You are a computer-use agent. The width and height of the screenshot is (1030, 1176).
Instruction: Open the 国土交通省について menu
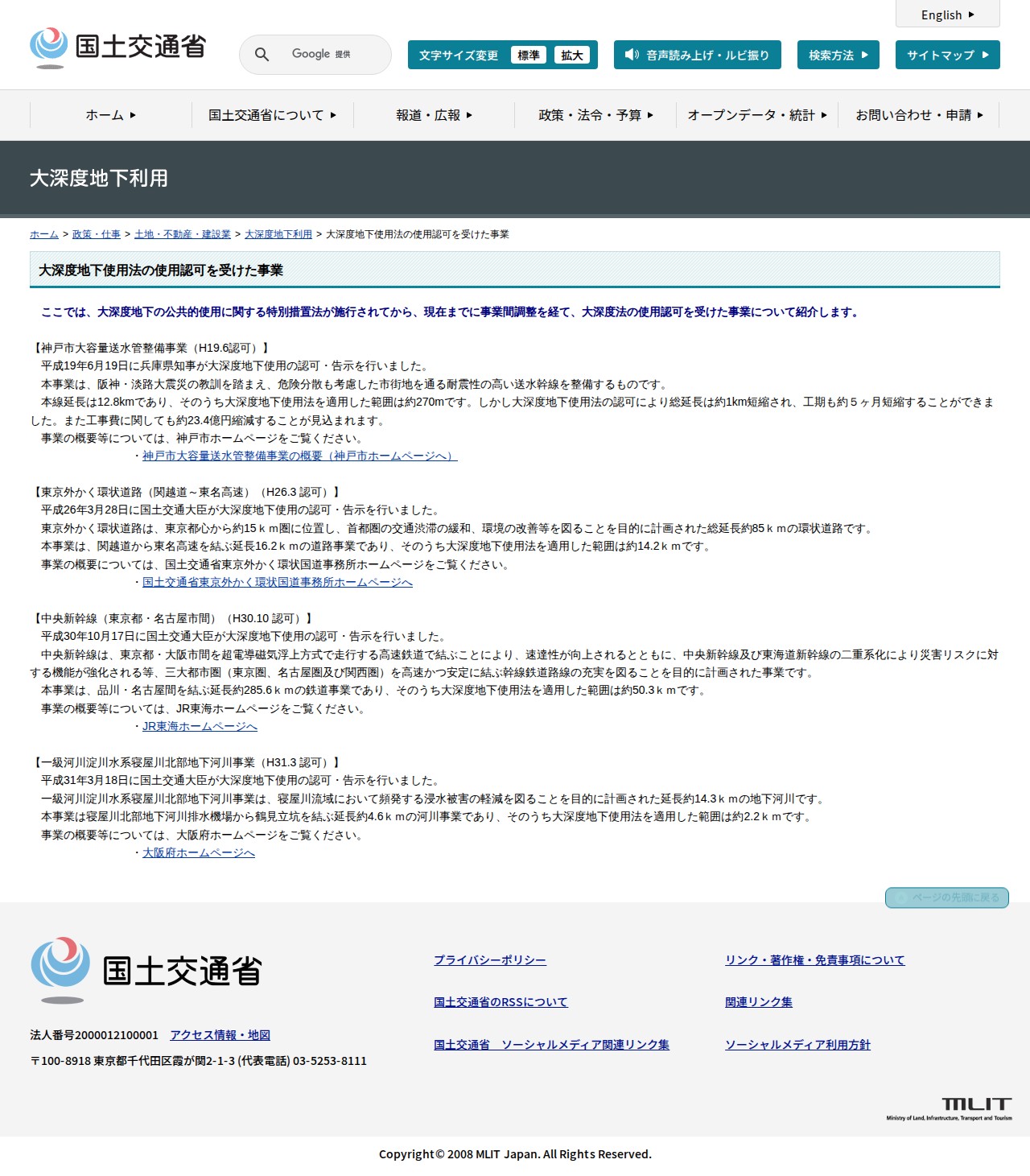[x=273, y=115]
